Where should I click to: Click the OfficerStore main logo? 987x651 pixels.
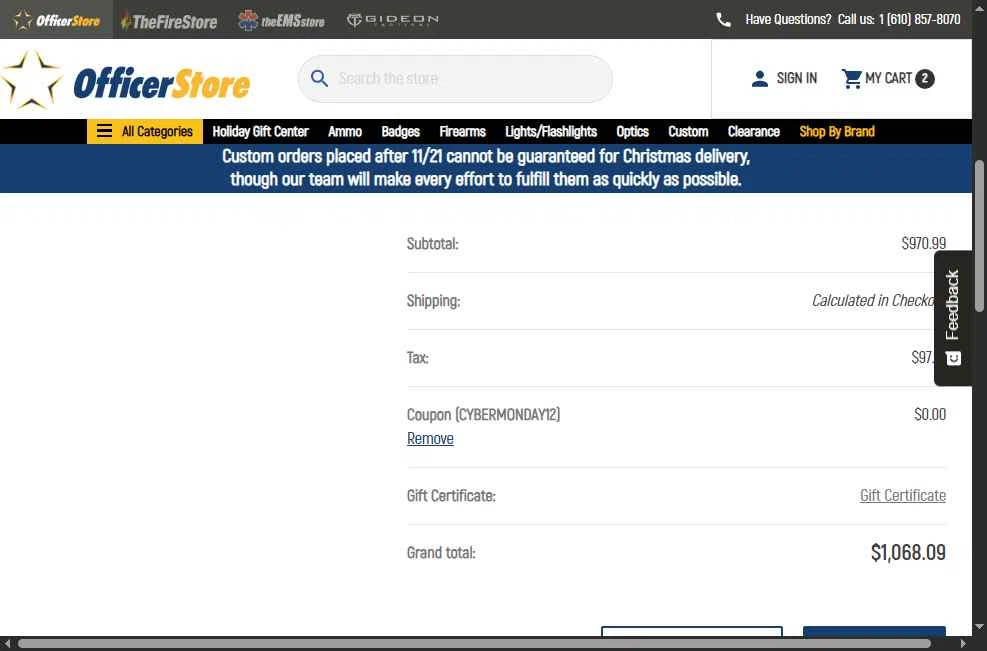click(x=125, y=79)
